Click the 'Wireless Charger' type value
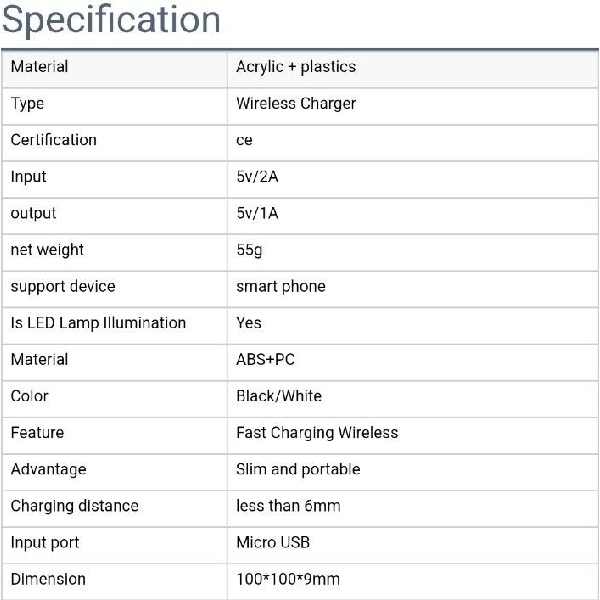Screen dimensions: 600x600 296,103
